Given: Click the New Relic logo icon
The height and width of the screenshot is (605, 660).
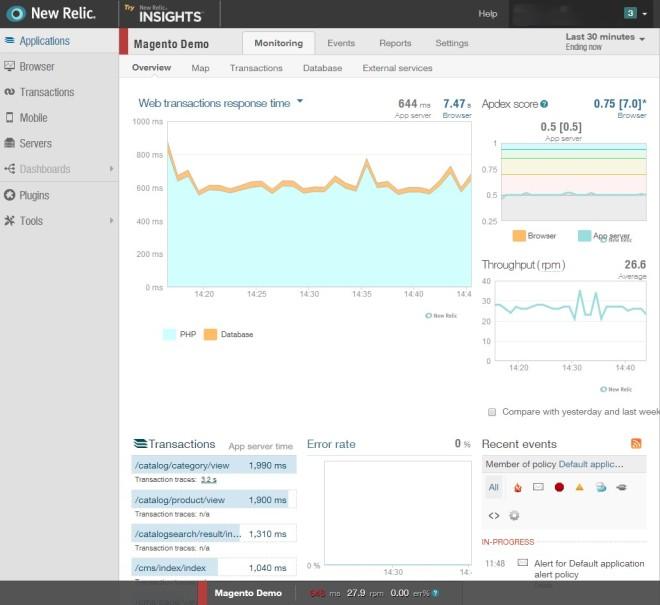Looking at the screenshot, I should 16,14.
